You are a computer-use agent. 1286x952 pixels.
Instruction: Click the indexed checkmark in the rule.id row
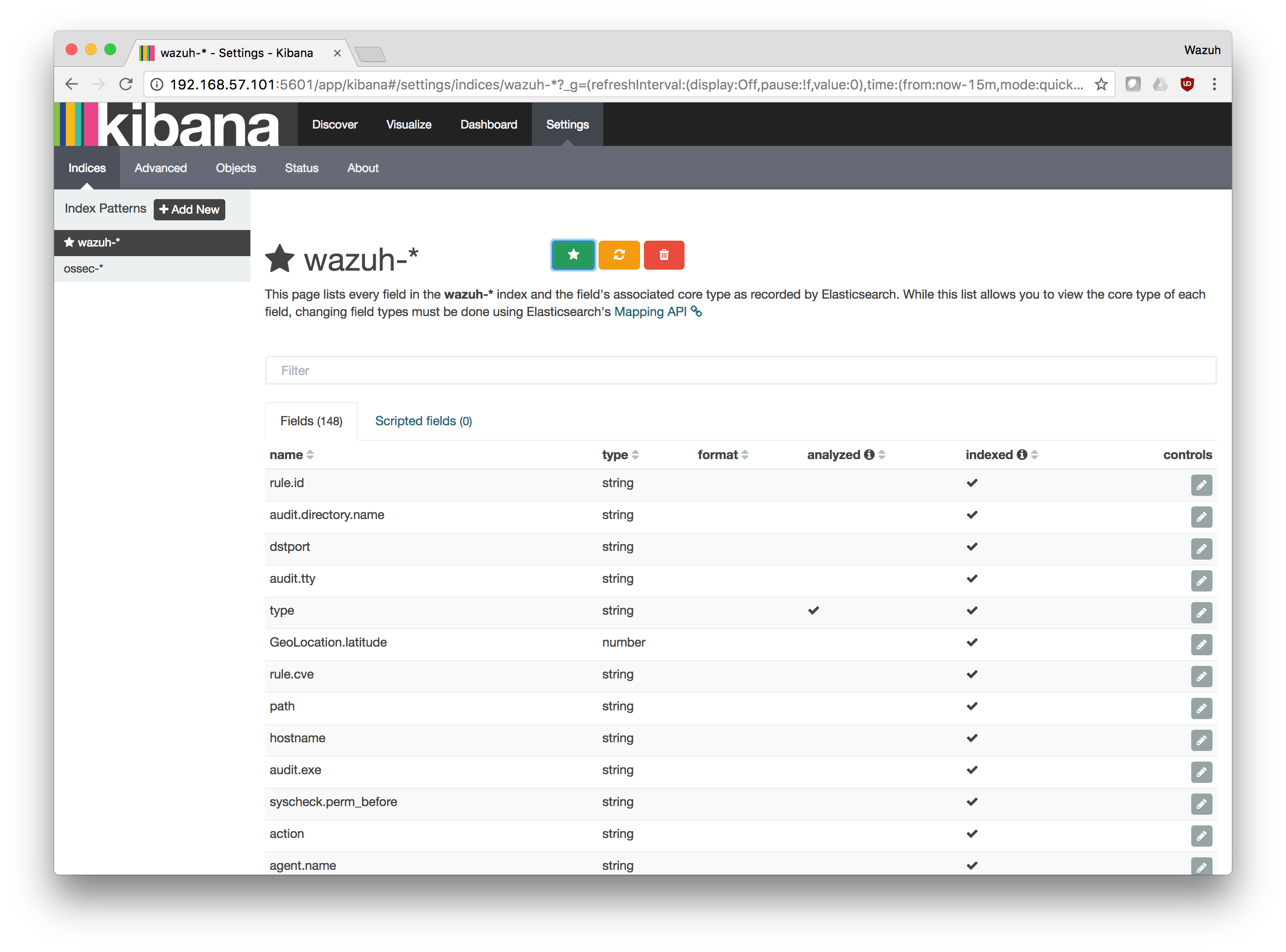pos(971,483)
